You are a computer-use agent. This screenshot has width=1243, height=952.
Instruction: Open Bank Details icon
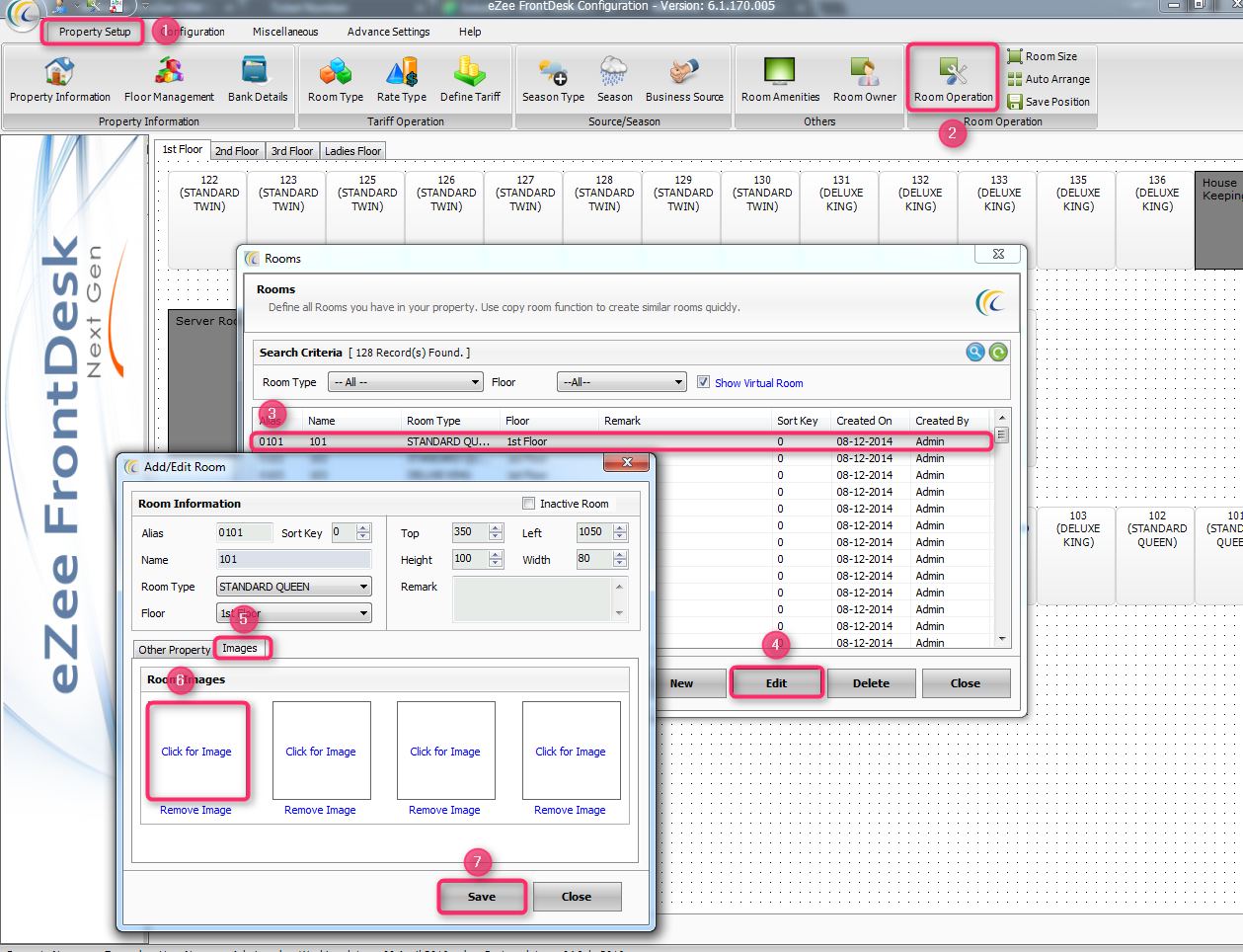coord(258,79)
